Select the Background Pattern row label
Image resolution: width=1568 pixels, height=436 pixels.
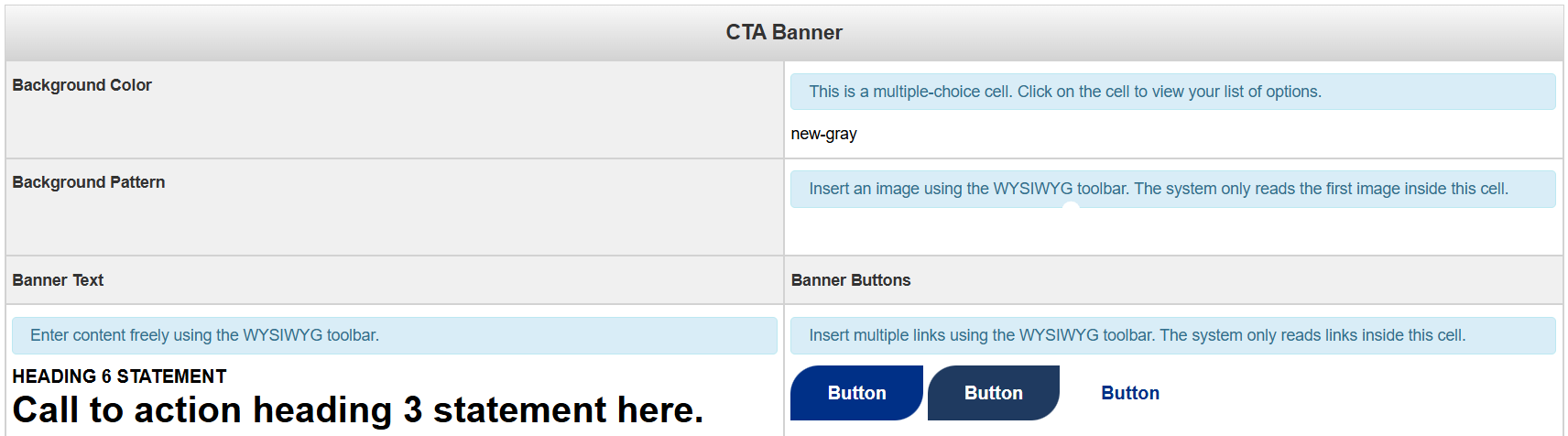(x=88, y=182)
